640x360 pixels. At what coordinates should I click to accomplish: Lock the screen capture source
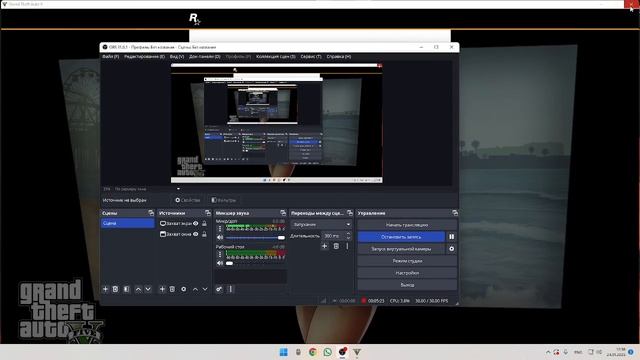coord(204,223)
